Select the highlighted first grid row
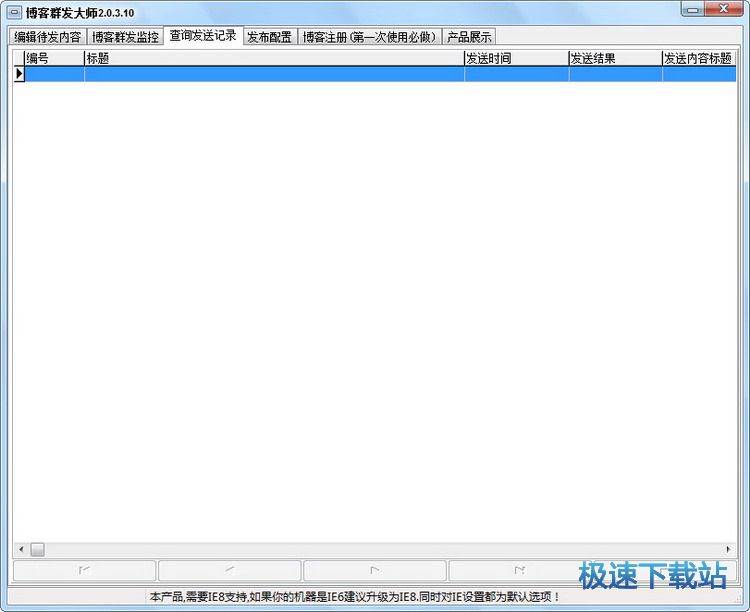This screenshot has width=750, height=612. point(380,74)
